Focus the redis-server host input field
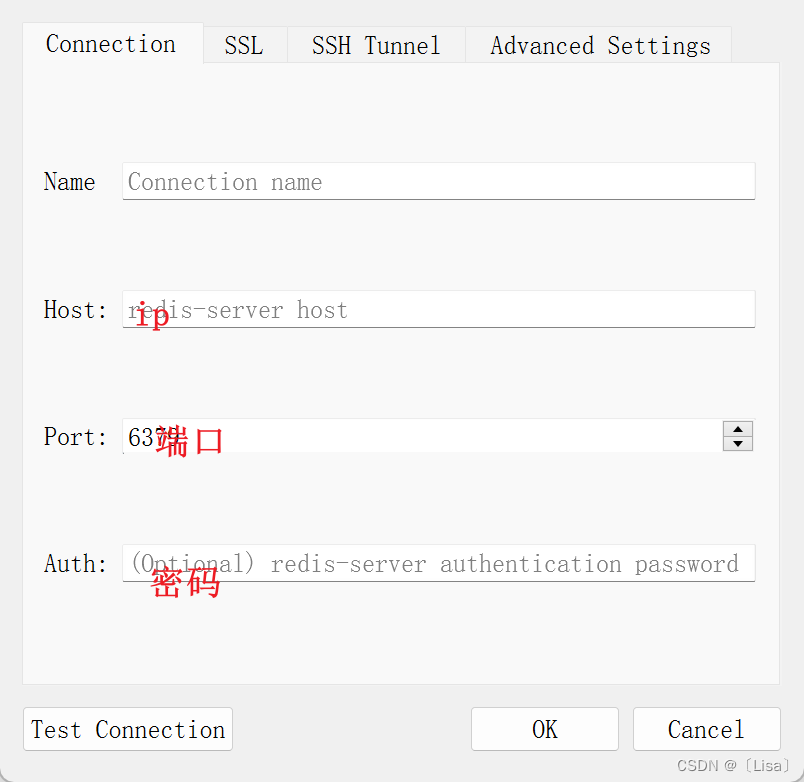The height and width of the screenshot is (782, 804). tap(438, 309)
